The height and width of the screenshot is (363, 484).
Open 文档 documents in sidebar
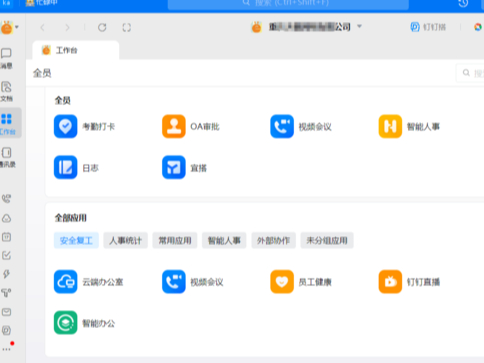pyautogui.click(x=6, y=91)
